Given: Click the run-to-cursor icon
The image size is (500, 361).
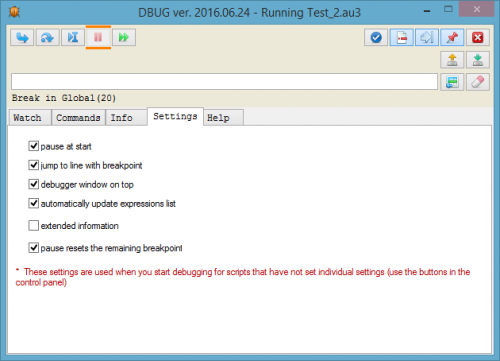Looking at the screenshot, I should click(73, 37).
